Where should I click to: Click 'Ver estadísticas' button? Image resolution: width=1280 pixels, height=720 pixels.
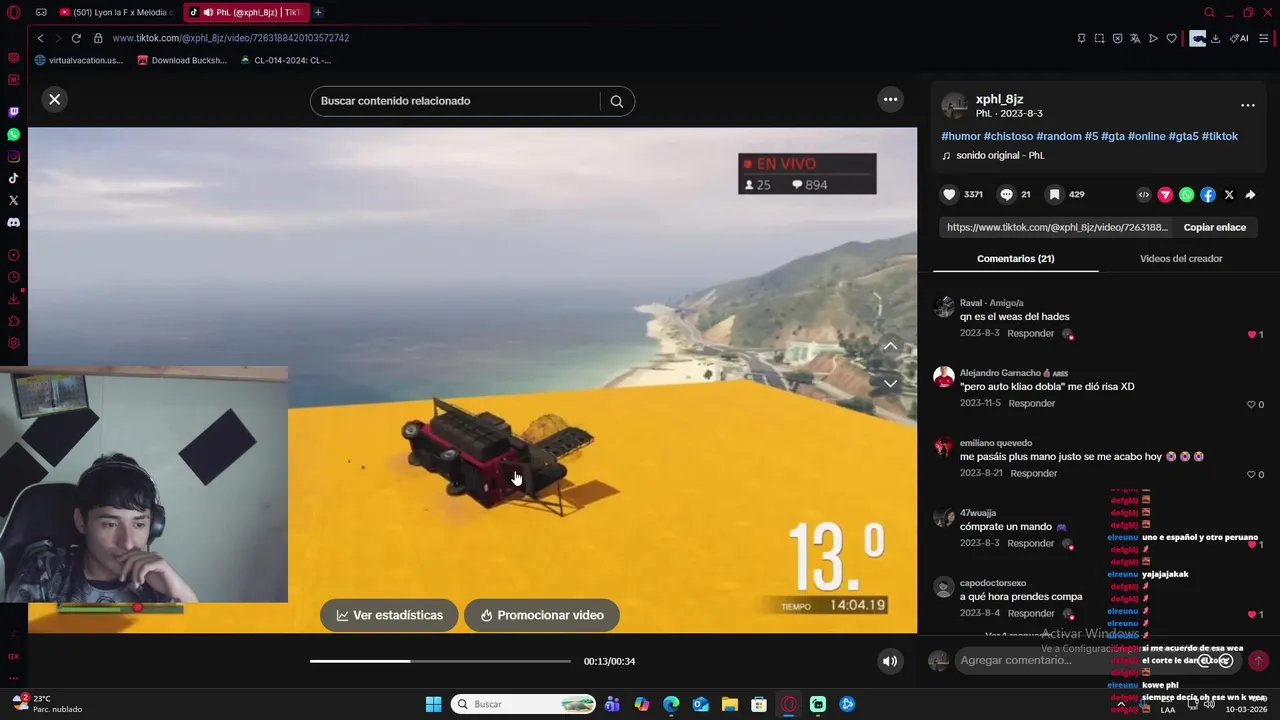coord(389,615)
